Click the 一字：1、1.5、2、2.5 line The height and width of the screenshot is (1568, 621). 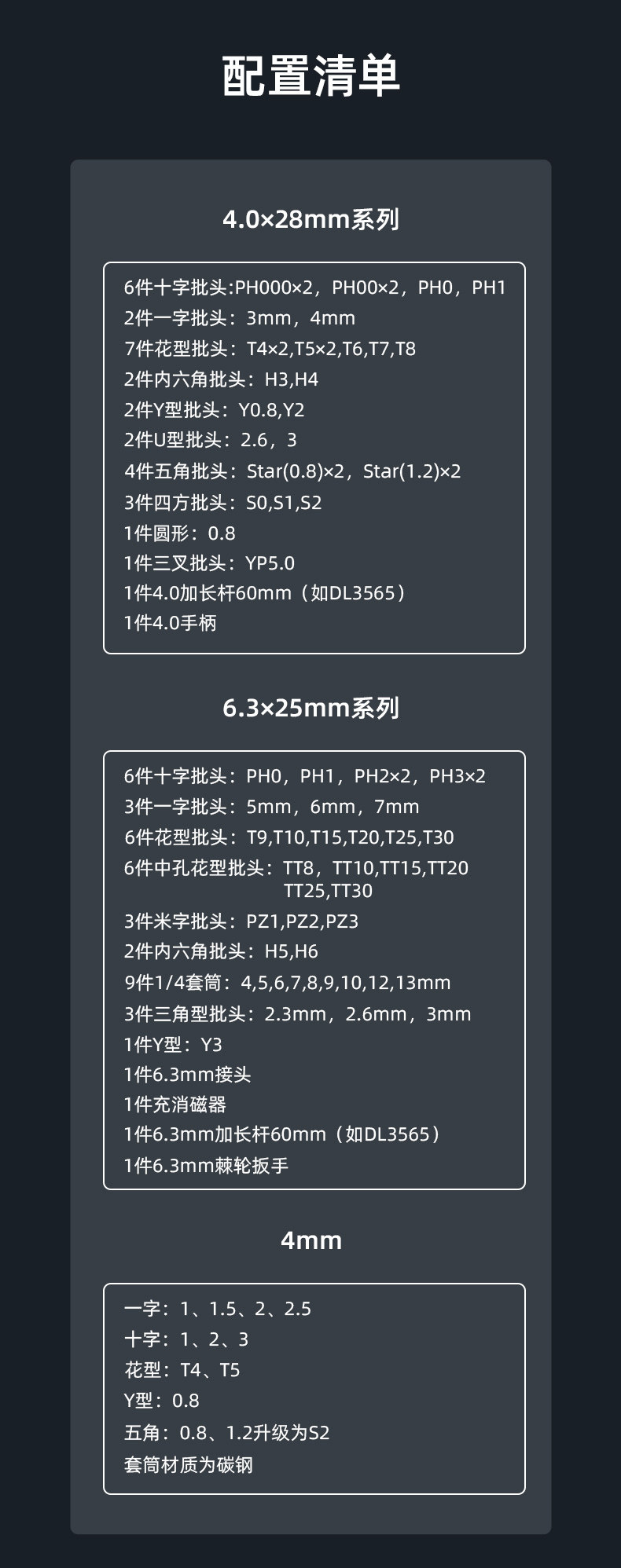pos(218,1309)
